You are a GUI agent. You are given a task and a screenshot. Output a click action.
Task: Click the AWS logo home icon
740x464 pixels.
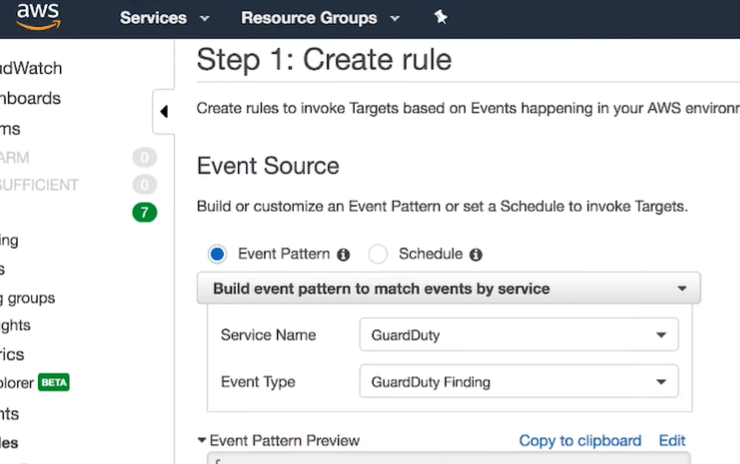click(37, 16)
